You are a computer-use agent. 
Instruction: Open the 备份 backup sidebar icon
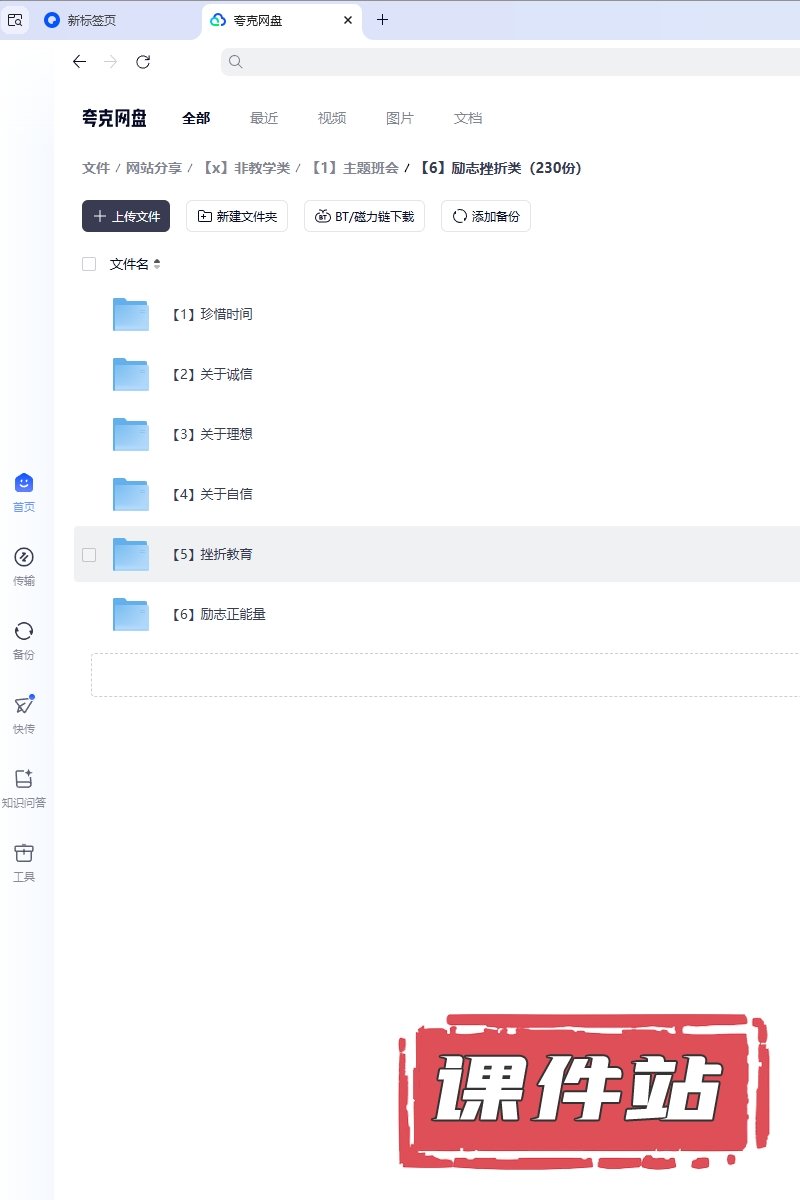click(x=24, y=632)
